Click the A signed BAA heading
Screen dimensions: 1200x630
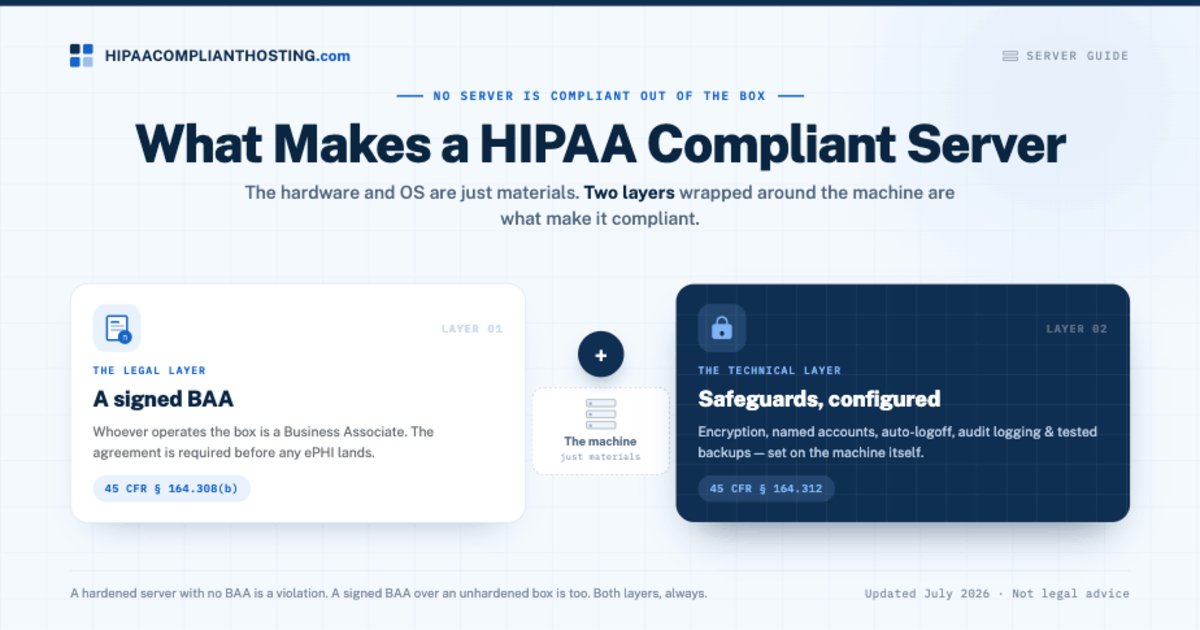coord(164,399)
